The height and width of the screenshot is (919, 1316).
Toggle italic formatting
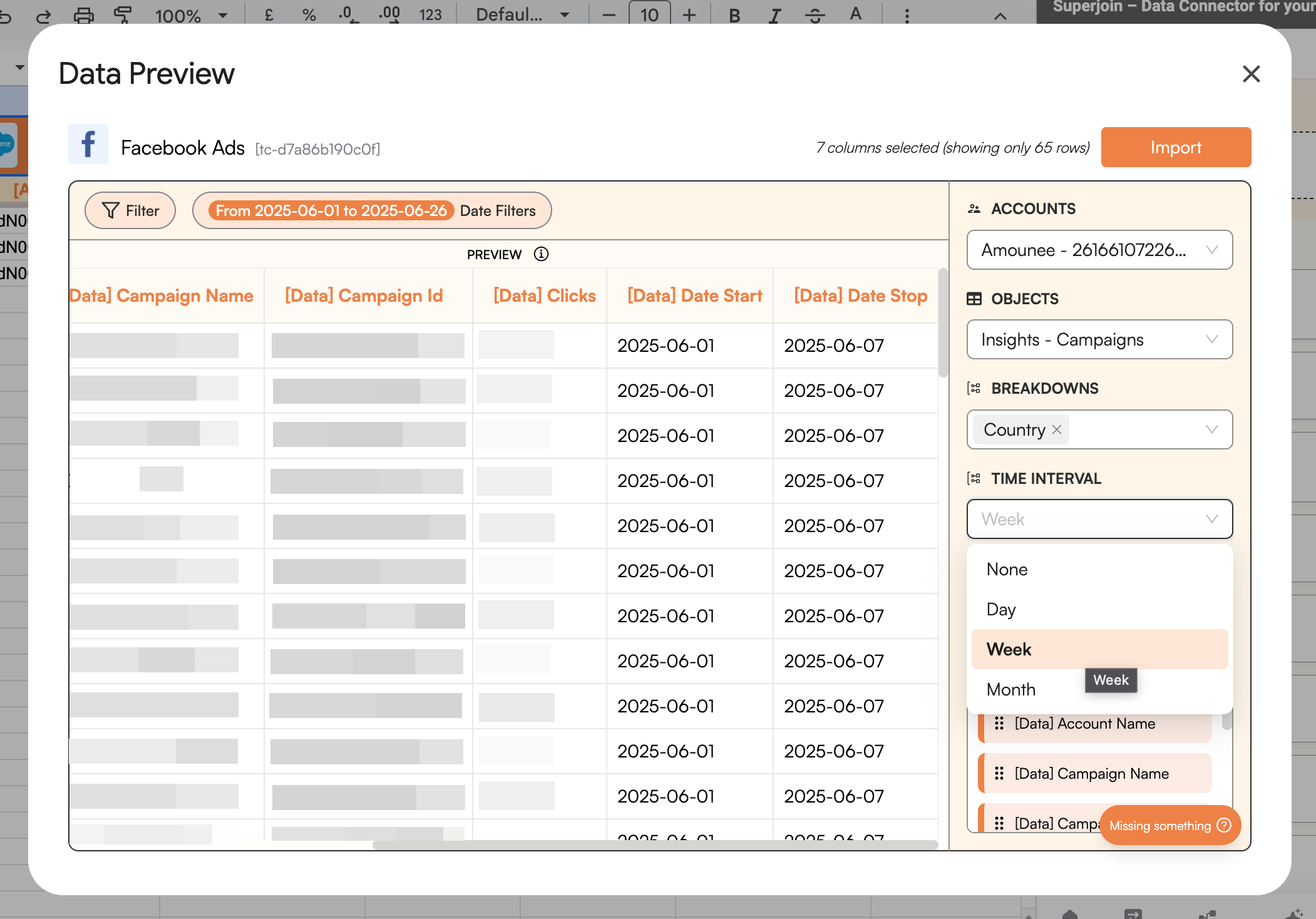click(x=774, y=15)
